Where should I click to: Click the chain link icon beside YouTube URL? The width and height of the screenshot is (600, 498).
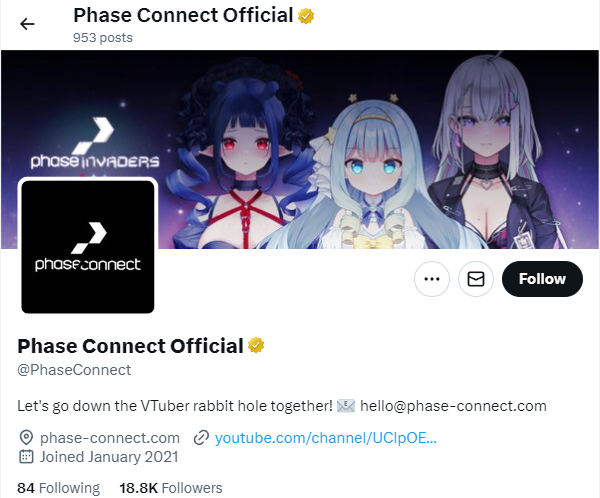201,438
